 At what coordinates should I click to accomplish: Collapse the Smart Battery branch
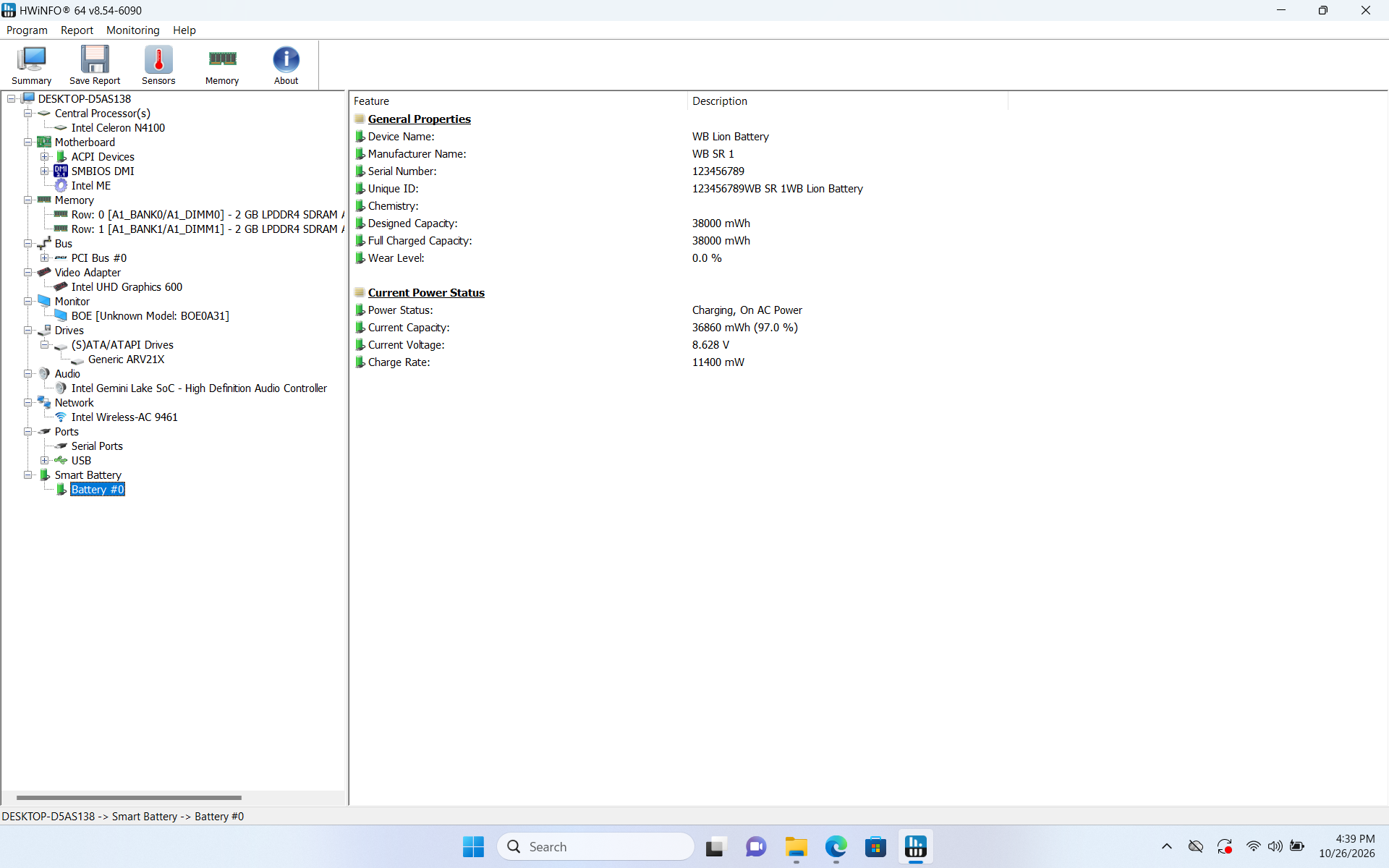click(28, 475)
